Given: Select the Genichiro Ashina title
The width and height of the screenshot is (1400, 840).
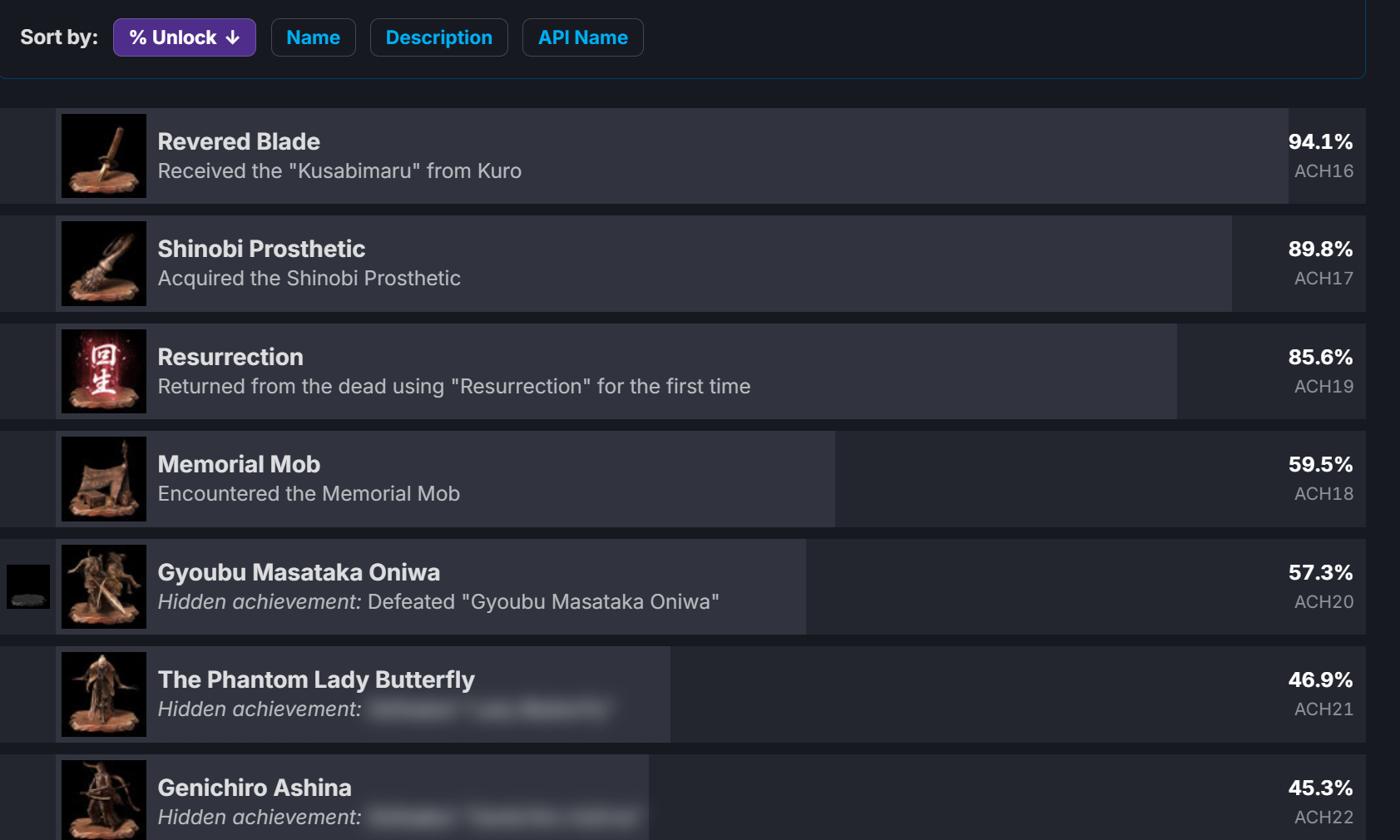Looking at the screenshot, I should tap(255, 788).
